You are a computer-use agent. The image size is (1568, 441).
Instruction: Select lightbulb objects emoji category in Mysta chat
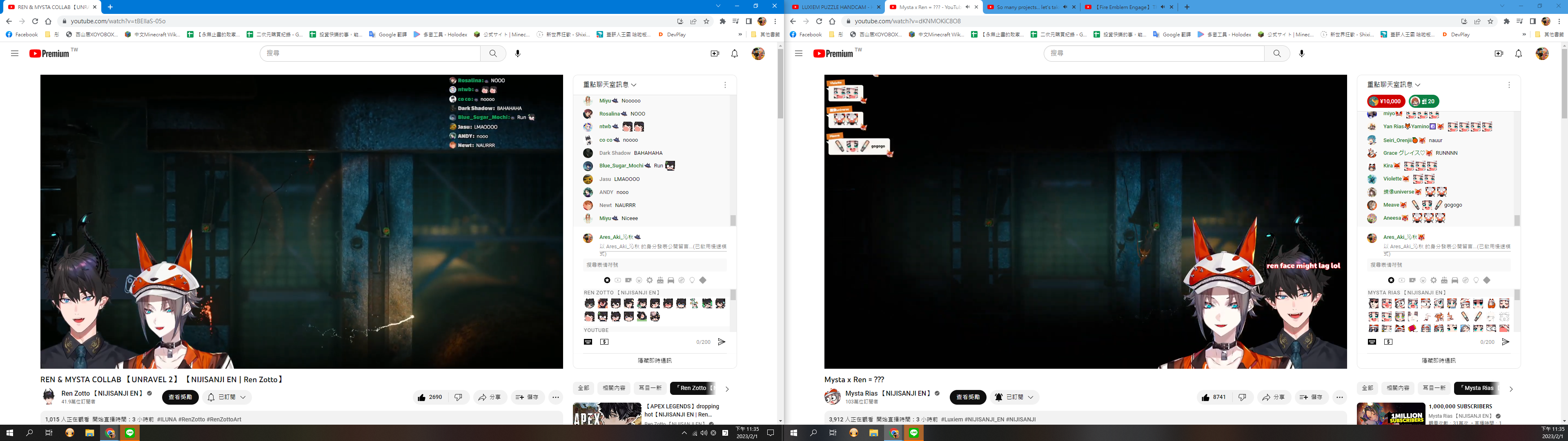[x=1476, y=280]
